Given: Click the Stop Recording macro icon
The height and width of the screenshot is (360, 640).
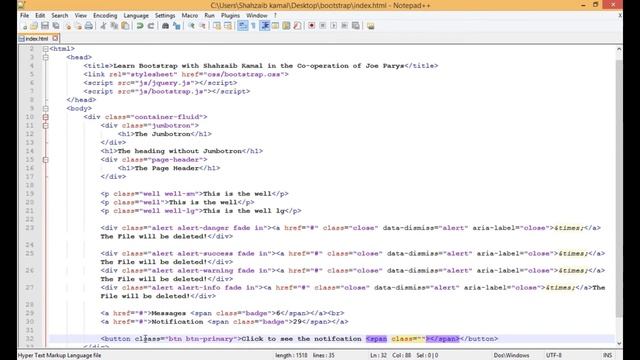Looking at the screenshot, I should click(322, 26).
